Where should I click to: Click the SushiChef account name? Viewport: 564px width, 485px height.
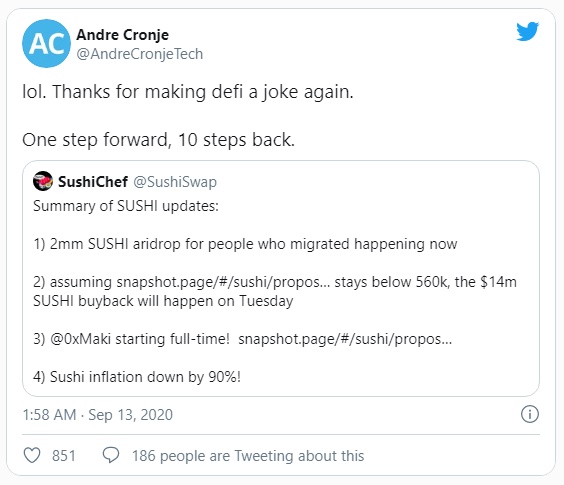(93, 182)
